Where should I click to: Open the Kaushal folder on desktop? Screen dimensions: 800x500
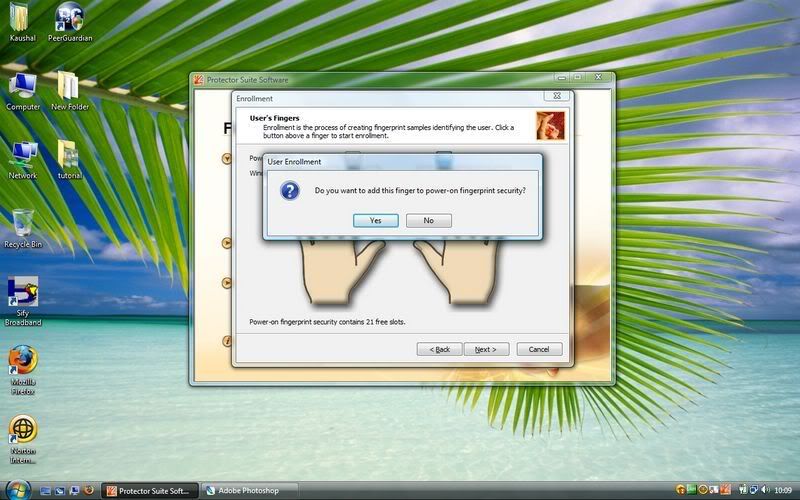tap(22, 22)
